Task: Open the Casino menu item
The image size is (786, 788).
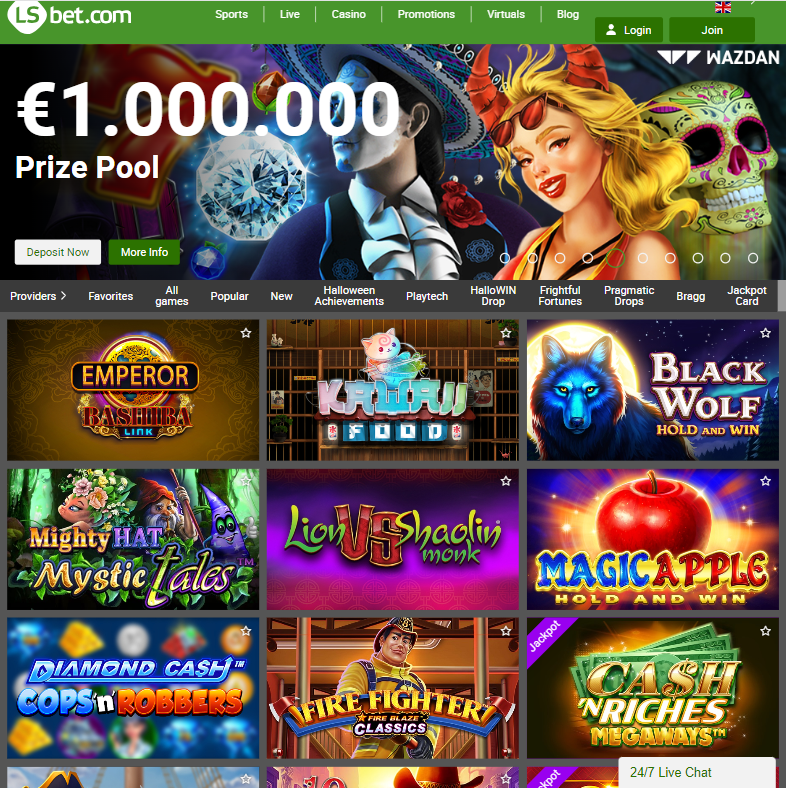Action: (x=348, y=14)
